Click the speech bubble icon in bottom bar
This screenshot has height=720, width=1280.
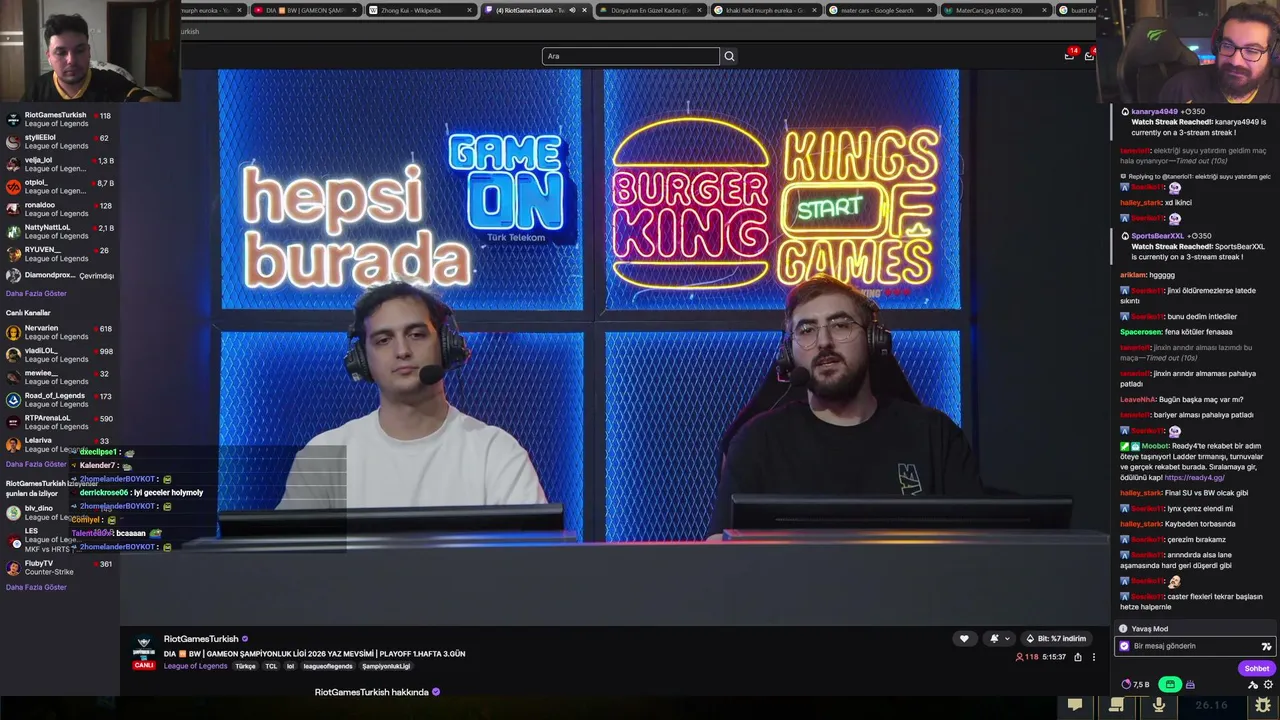tap(1075, 705)
